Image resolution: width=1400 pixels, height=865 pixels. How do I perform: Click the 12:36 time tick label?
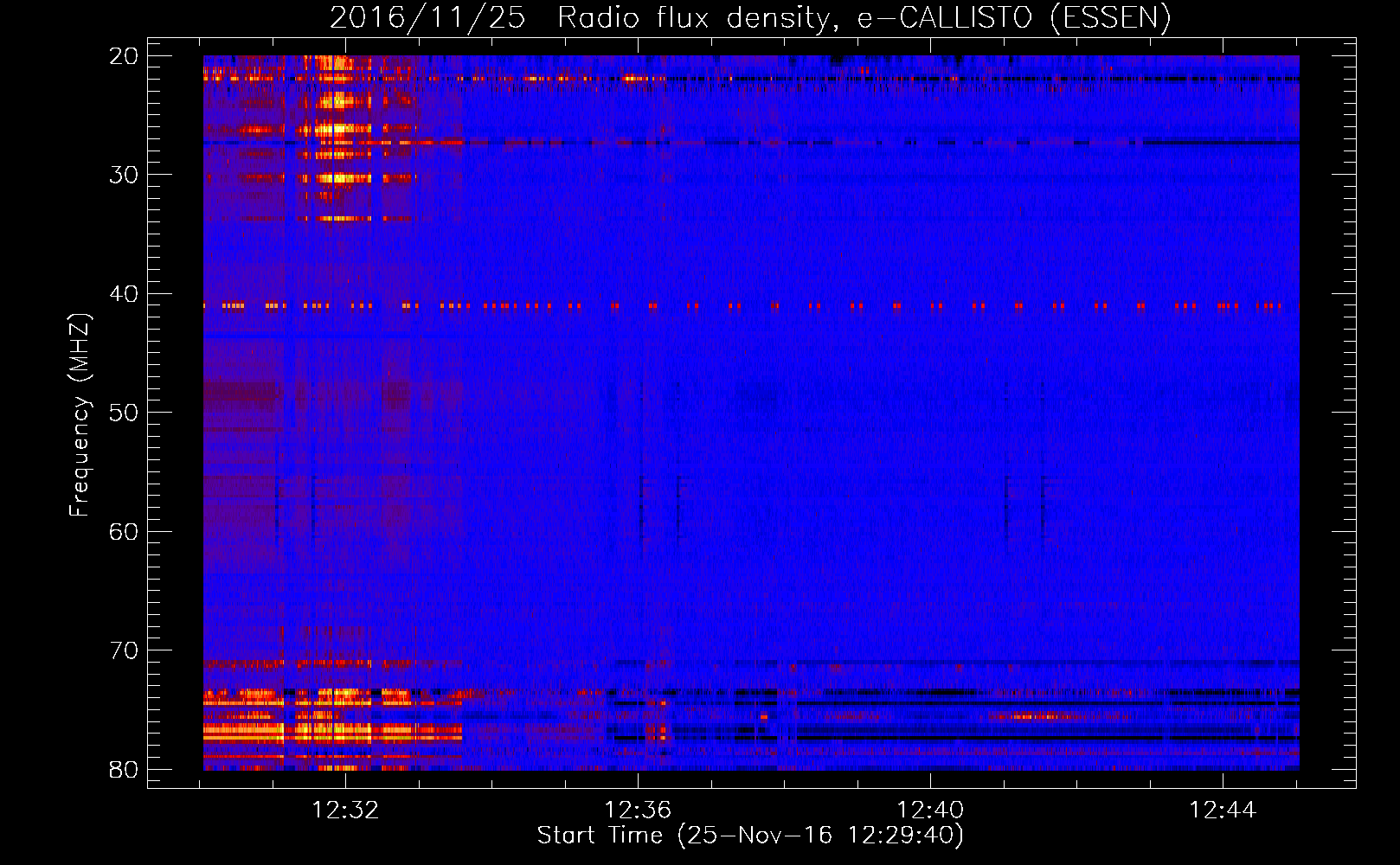tap(639, 810)
